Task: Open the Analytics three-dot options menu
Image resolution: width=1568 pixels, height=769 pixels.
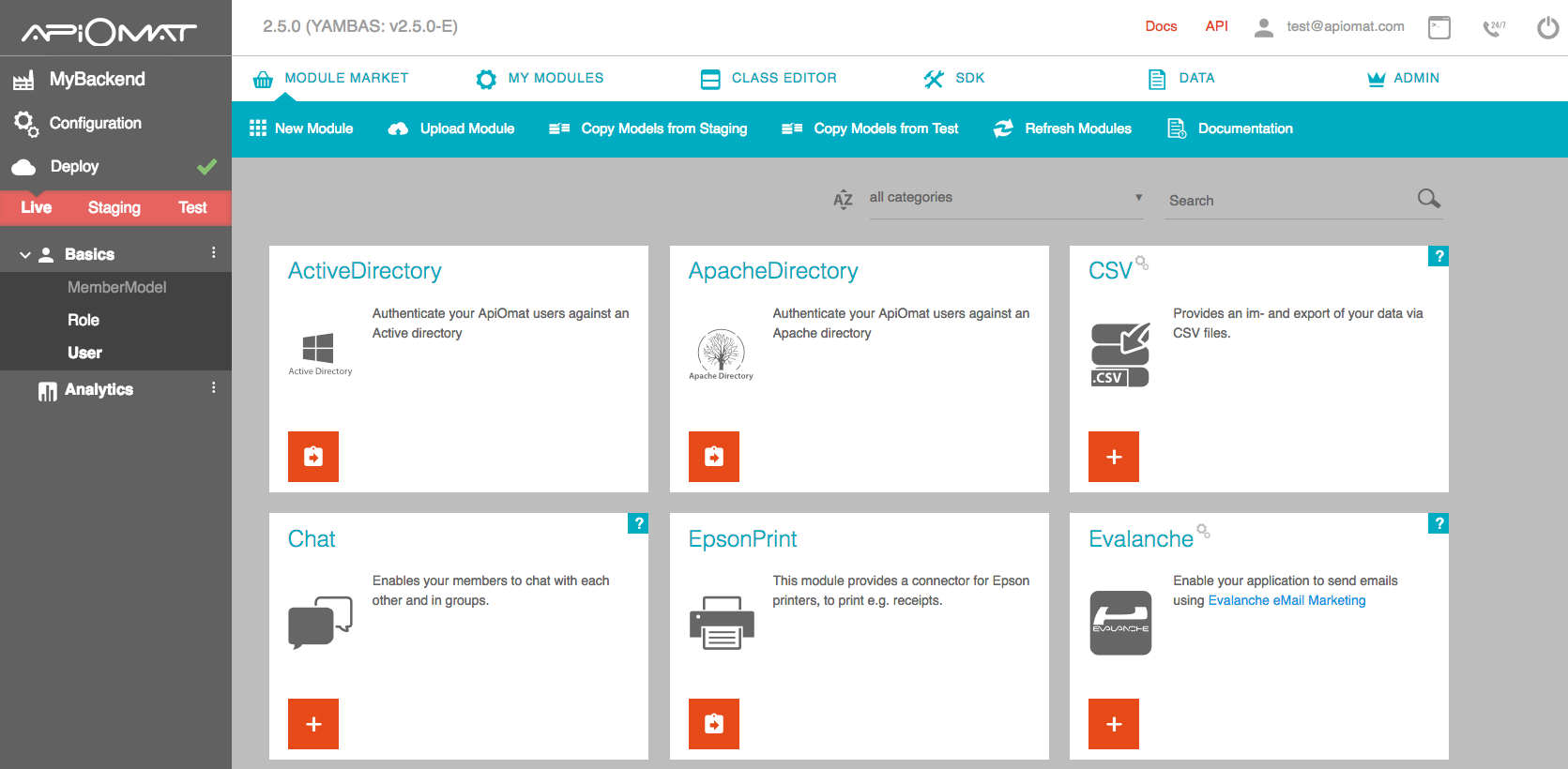Action: tap(214, 388)
